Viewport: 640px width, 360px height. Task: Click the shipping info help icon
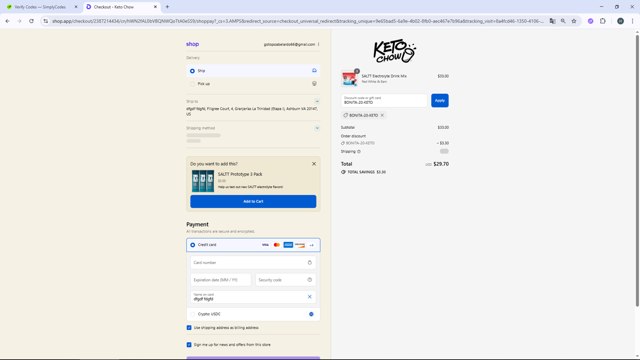coord(359,151)
